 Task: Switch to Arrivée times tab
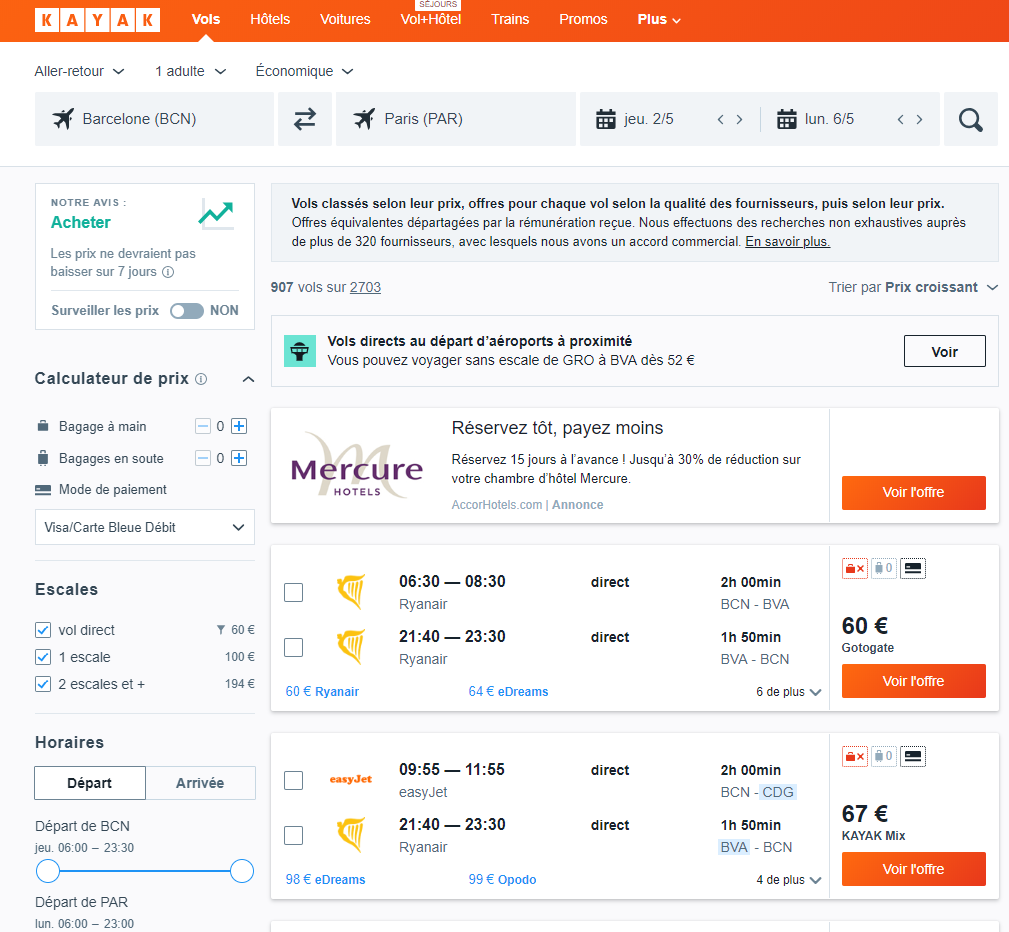tap(200, 783)
